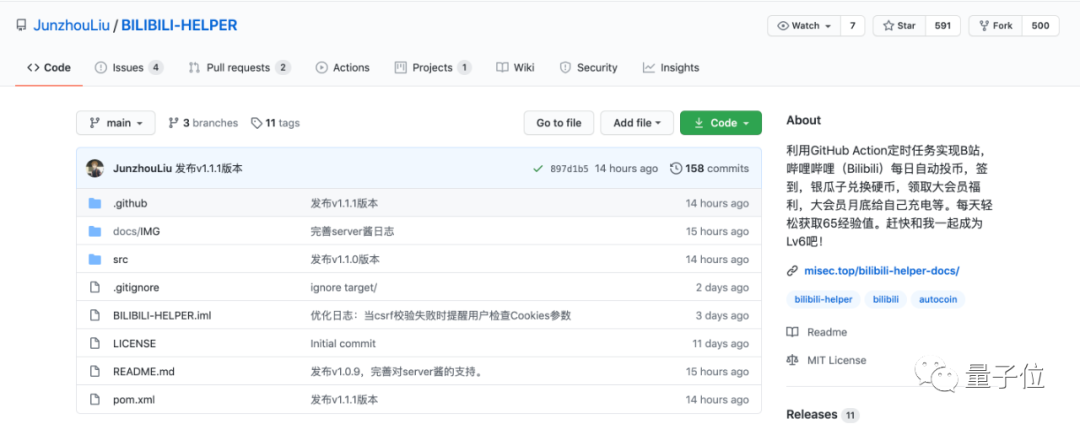View the 11 tags link
Image resolution: width=1080 pixels, height=424 pixels.
click(x=276, y=123)
